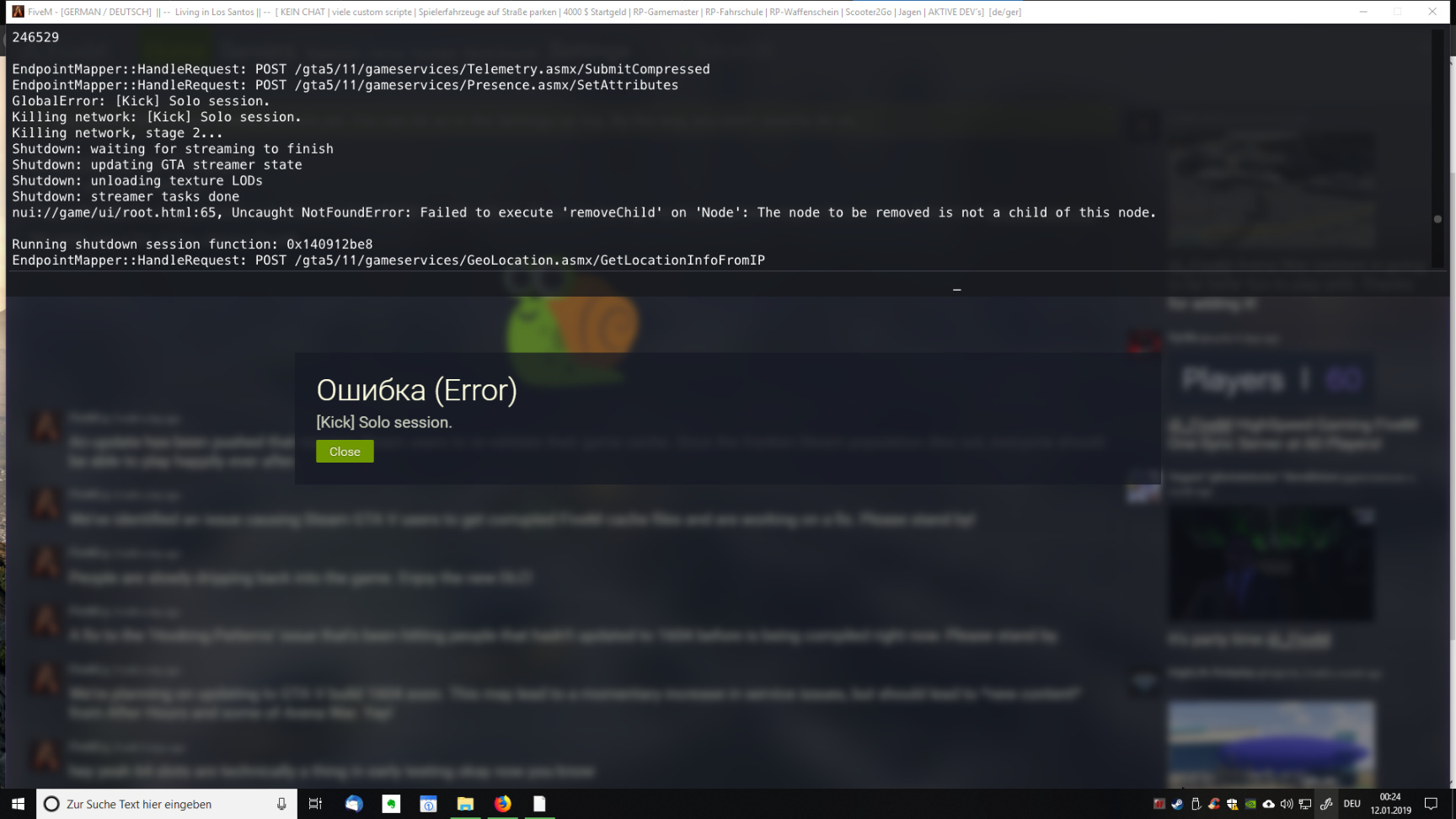Viewport: 1456px width, 819px height.
Task: Select the 'Killing network, stage 2...' log line
Action: pyautogui.click(x=117, y=133)
